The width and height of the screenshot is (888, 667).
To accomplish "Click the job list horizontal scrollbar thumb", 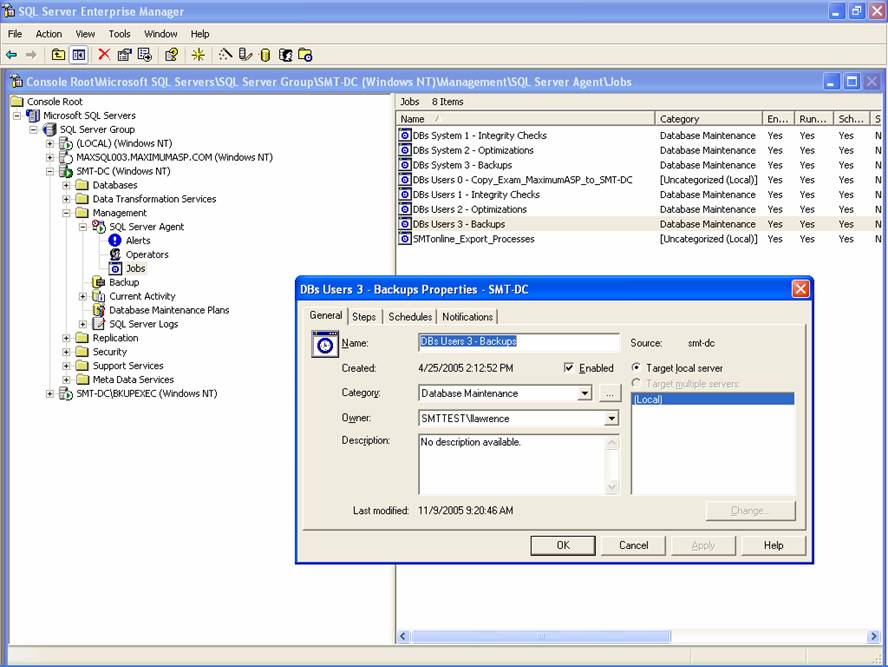I will coord(541,636).
